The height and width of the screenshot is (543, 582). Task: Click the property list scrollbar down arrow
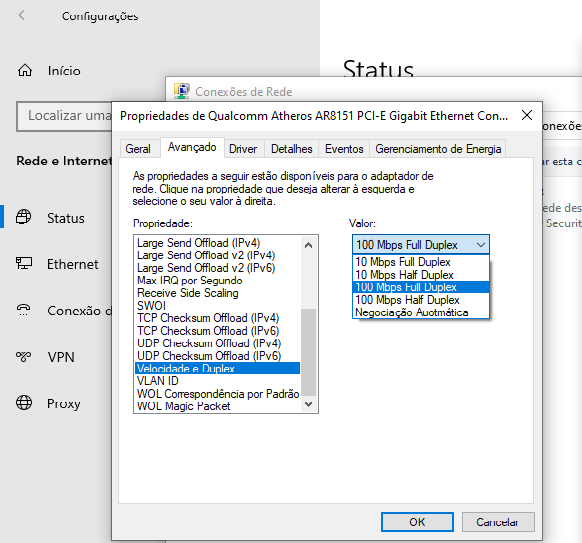tap(308, 405)
